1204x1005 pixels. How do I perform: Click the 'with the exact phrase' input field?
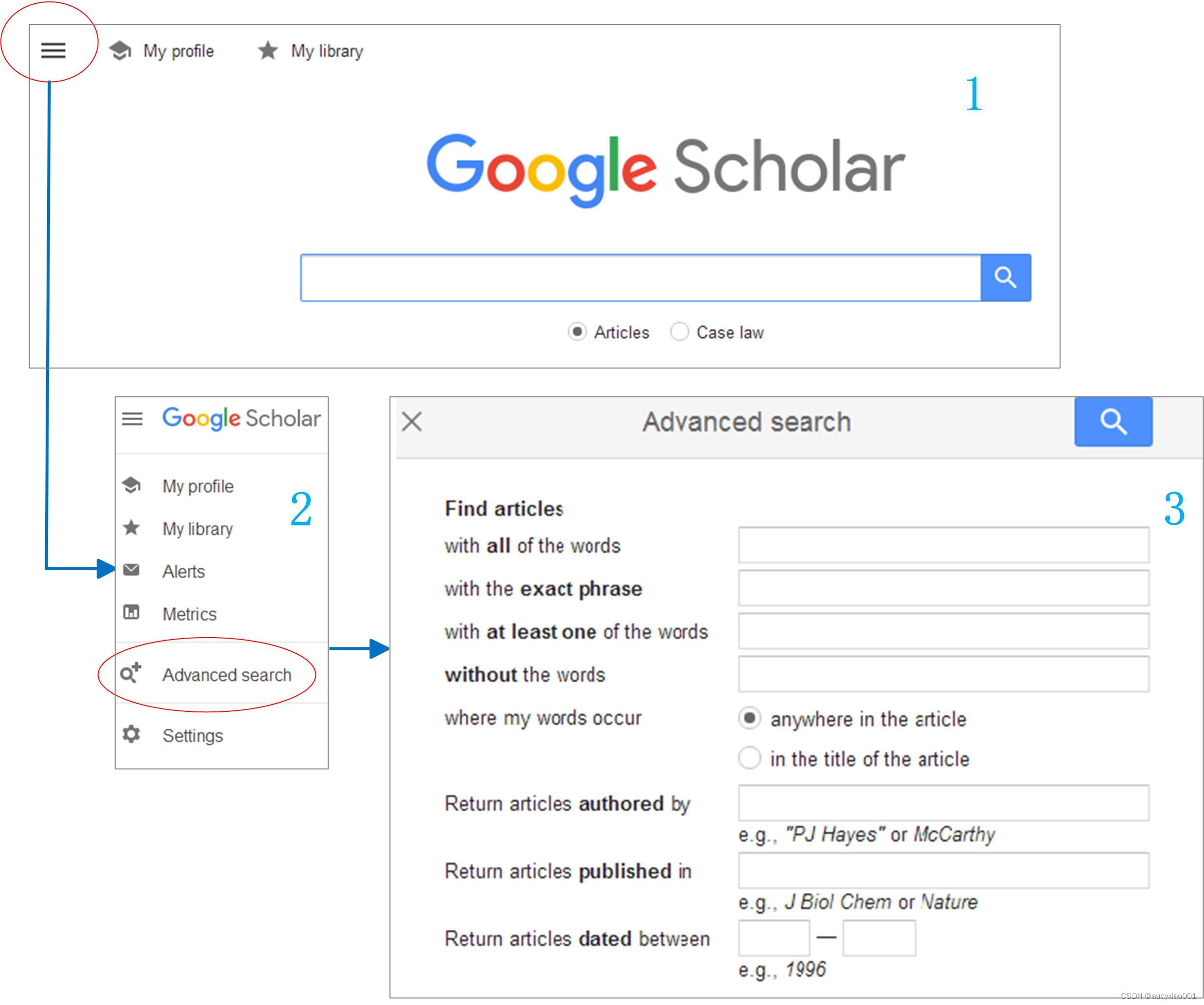(x=944, y=588)
